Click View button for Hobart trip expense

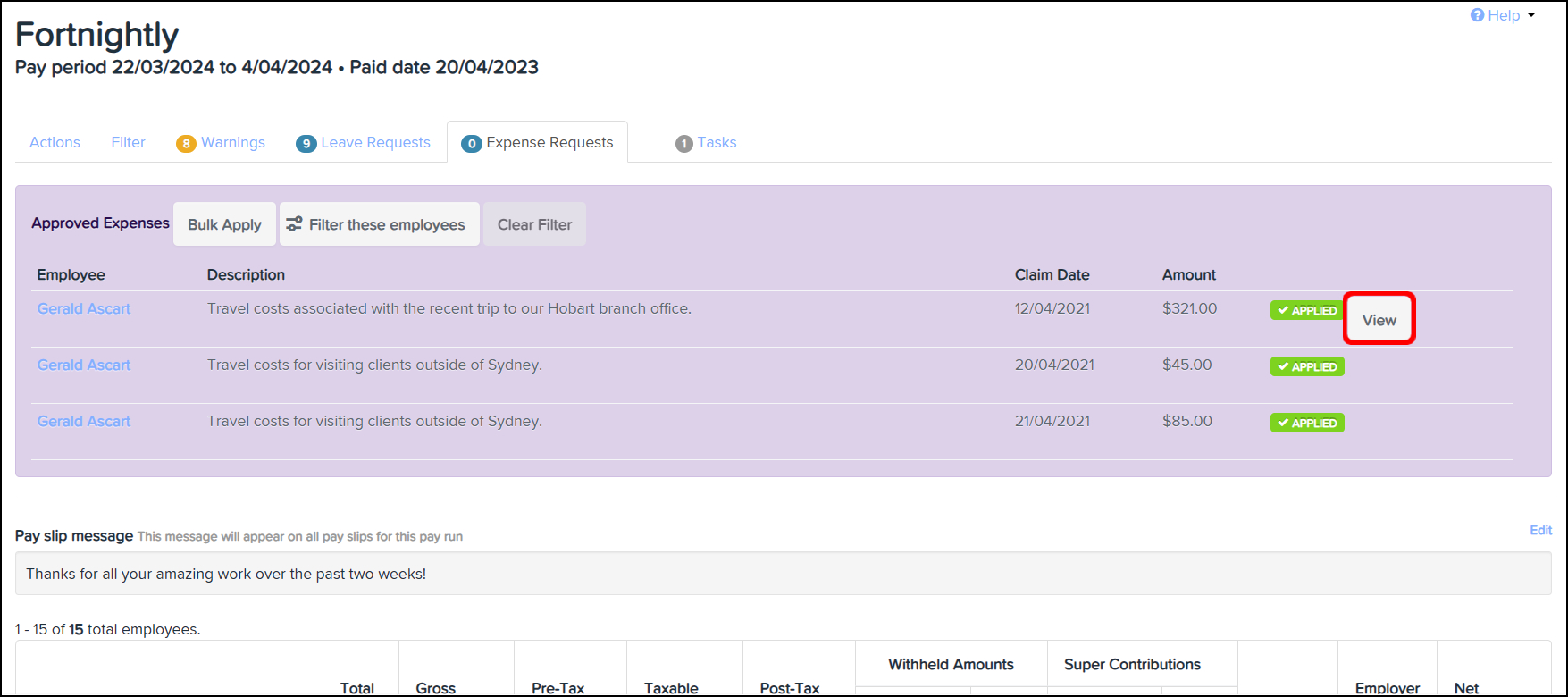point(1379,320)
